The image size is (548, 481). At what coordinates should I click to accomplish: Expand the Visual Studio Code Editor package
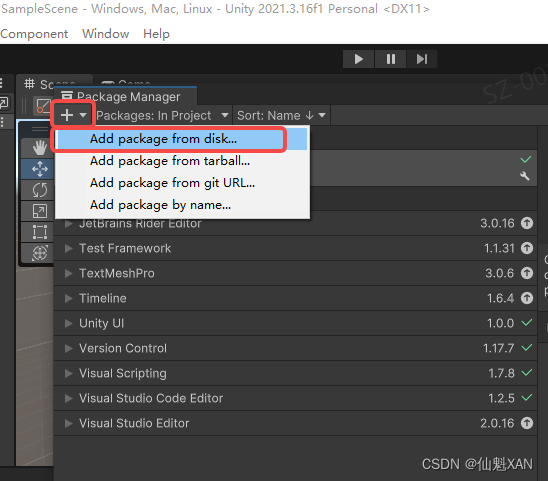68,399
